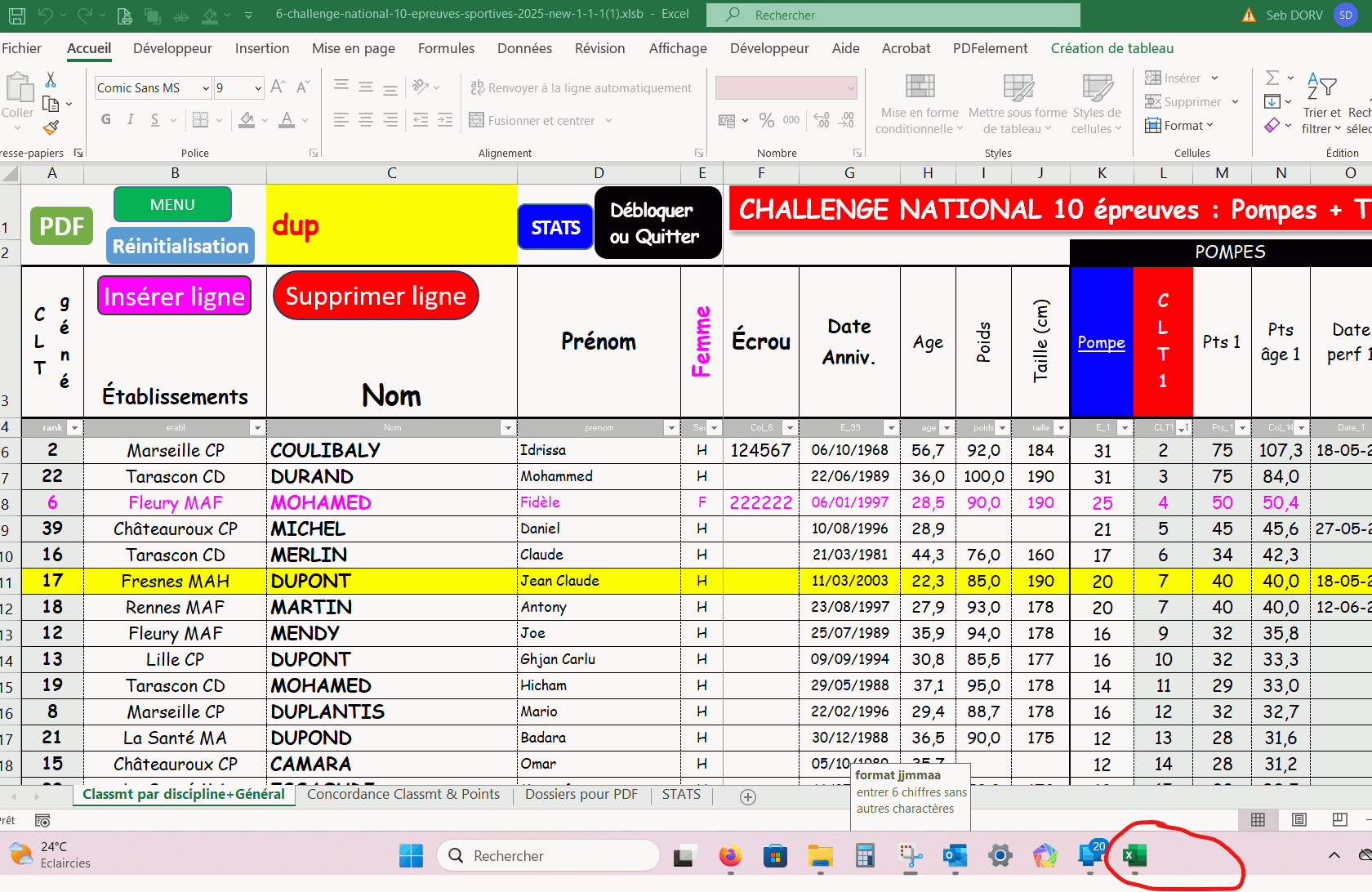Open the fill color bucket swatch
This screenshot has width=1372, height=892.
[247, 121]
